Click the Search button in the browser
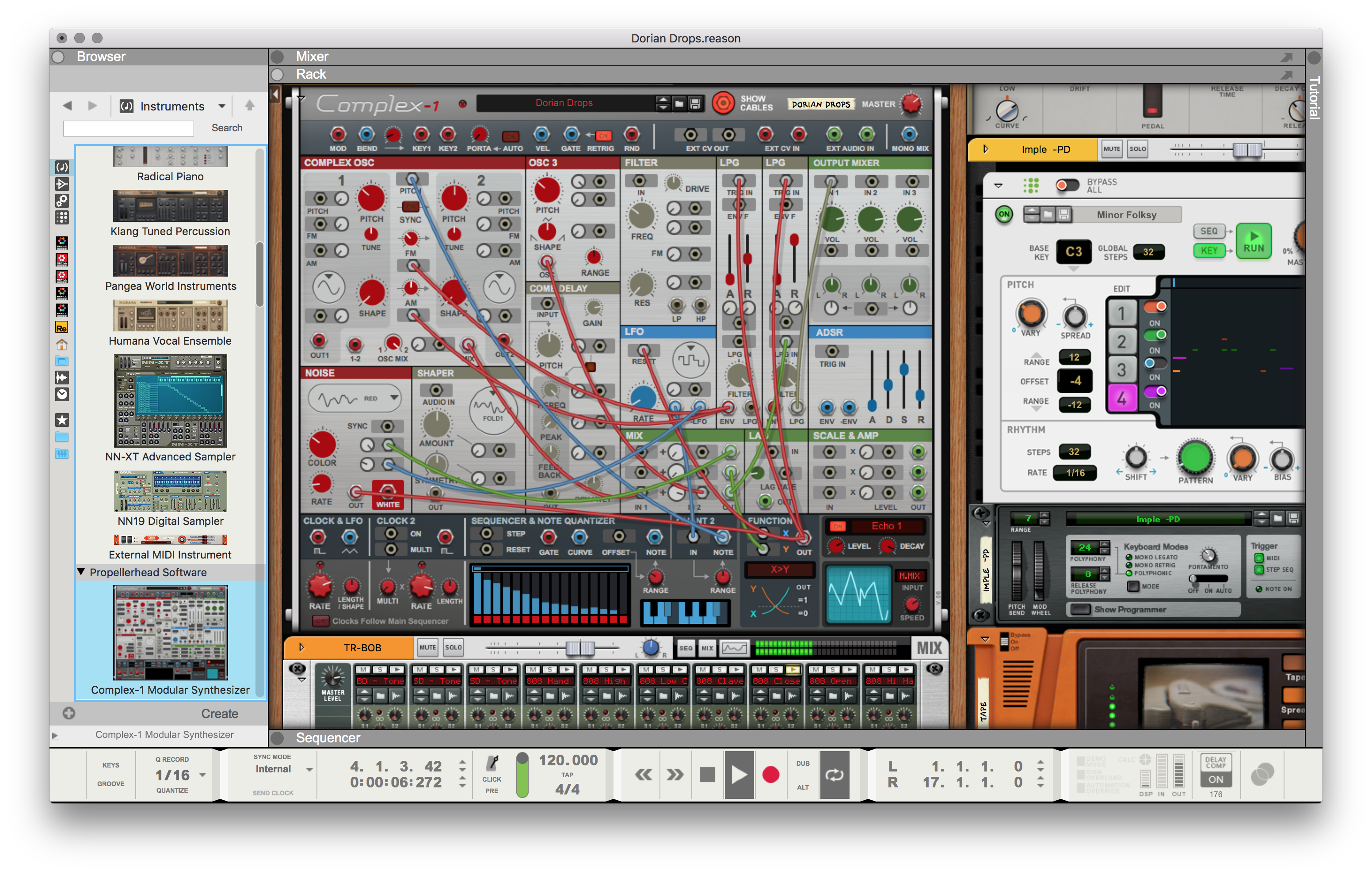This screenshot has height=874, width=1372. pyautogui.click(x=227, y=128)
